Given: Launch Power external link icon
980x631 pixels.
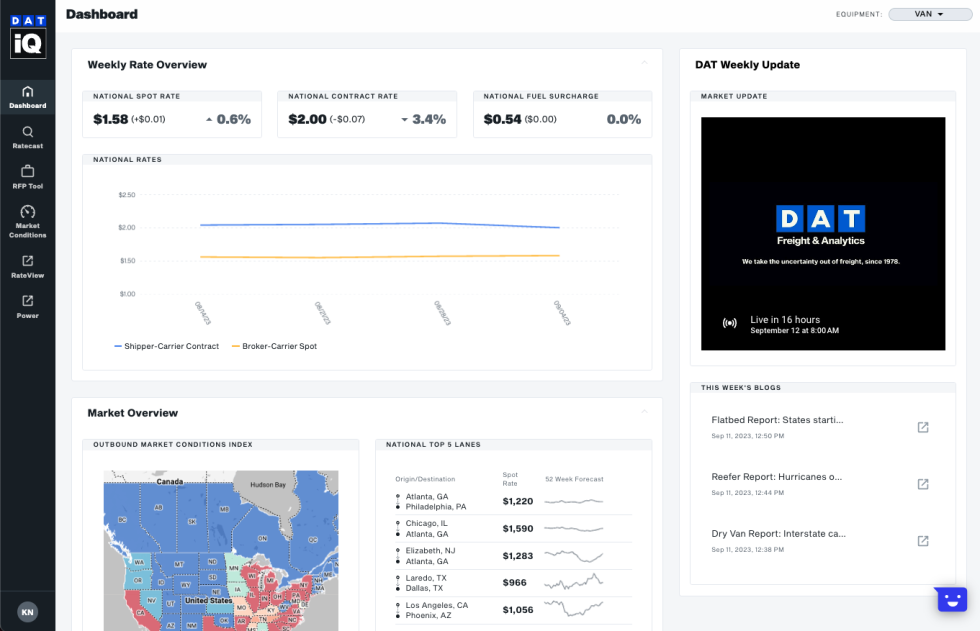Looking at the screenshot, I should point(27,301).
